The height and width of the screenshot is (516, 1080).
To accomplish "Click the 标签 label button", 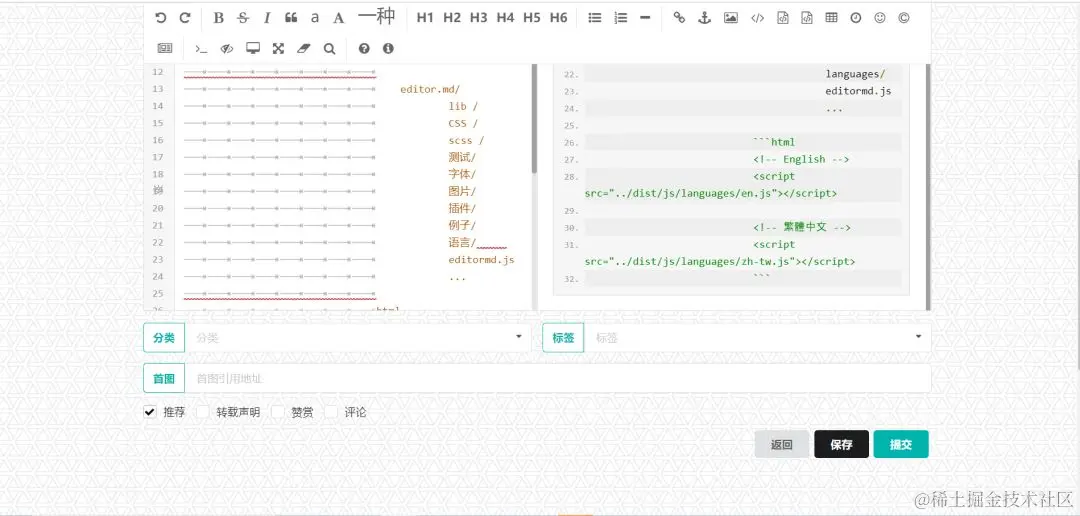I will (x=563, y=338).
